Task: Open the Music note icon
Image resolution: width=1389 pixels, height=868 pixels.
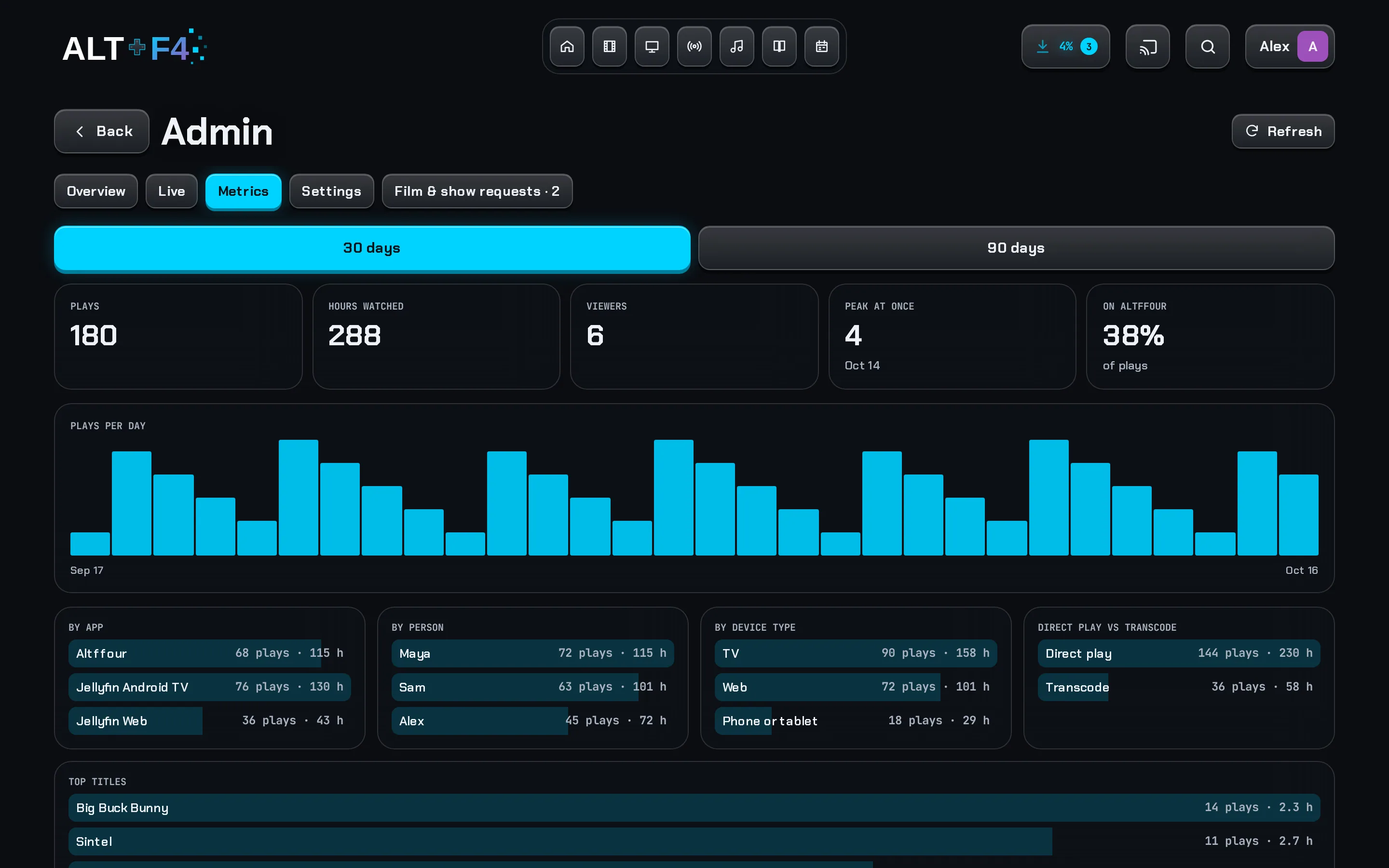Action: tap(737, 46)
